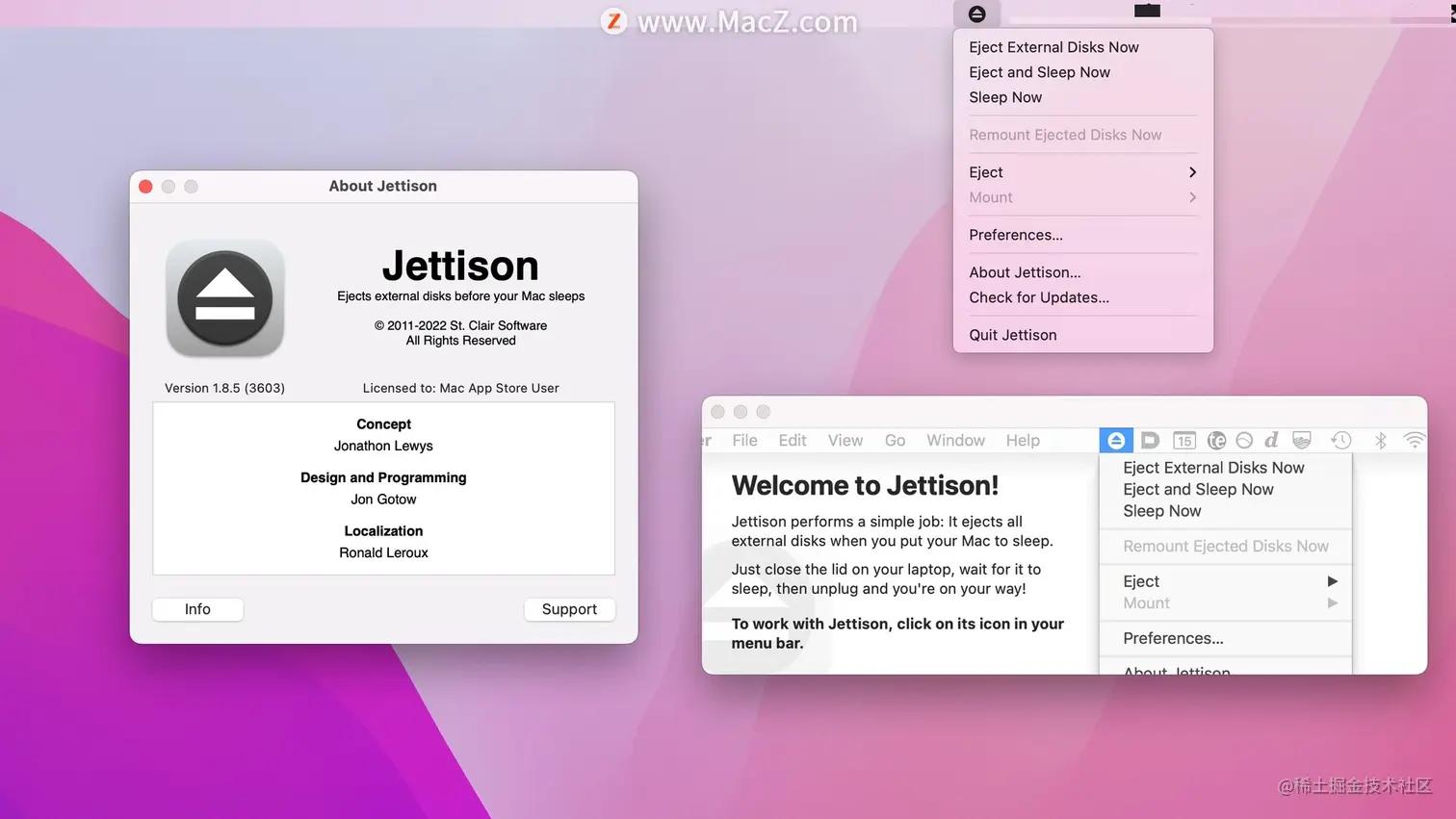Click the large Jettison app icon in About window

225,298
